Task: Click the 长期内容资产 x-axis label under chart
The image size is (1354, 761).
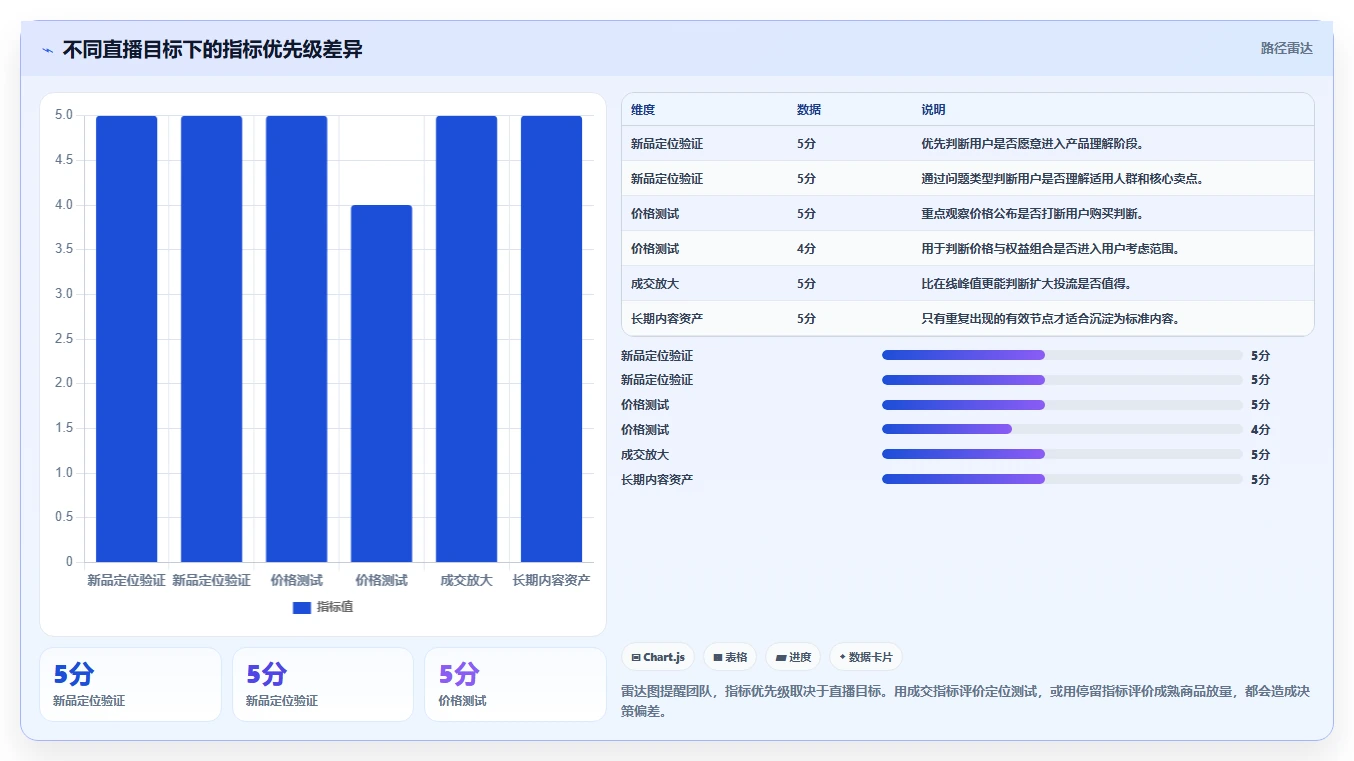Action: pyautogui.click(x=551, y=580)
